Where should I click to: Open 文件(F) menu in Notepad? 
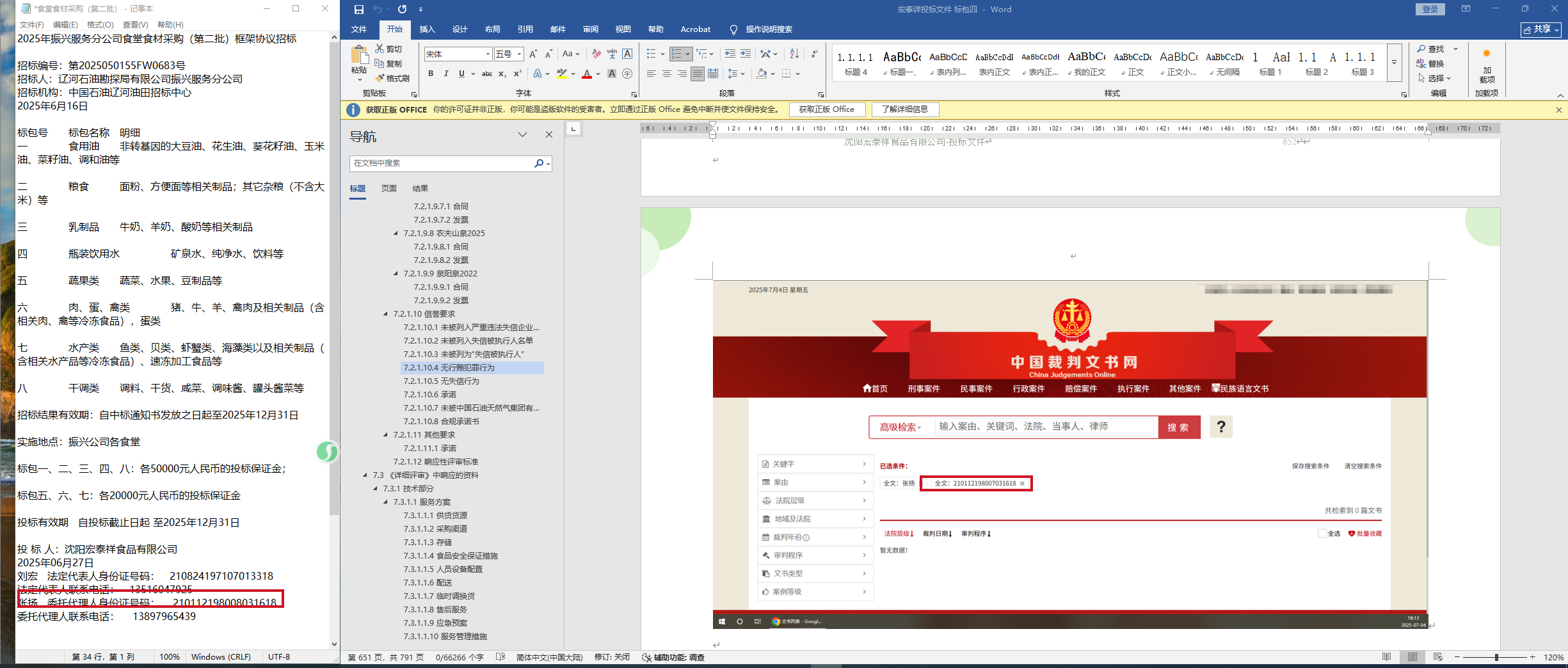[31, 24]
